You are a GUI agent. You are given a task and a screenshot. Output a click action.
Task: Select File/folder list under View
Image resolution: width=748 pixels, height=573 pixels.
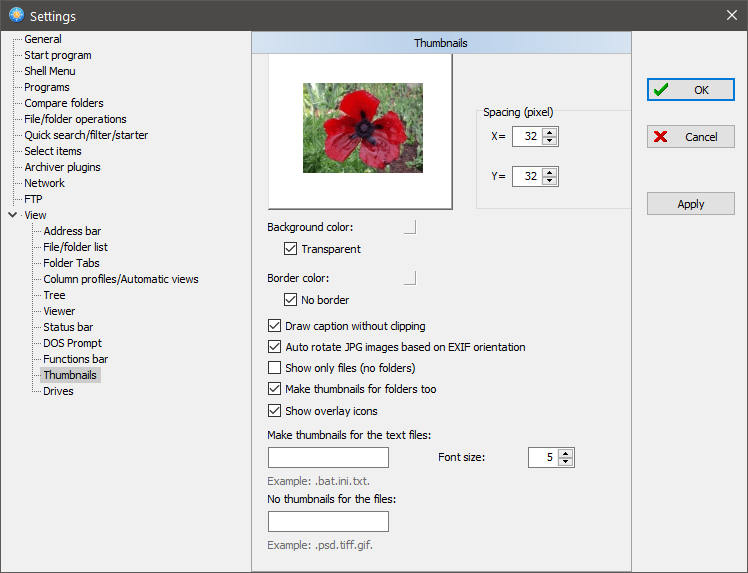(x=75, y=247)
